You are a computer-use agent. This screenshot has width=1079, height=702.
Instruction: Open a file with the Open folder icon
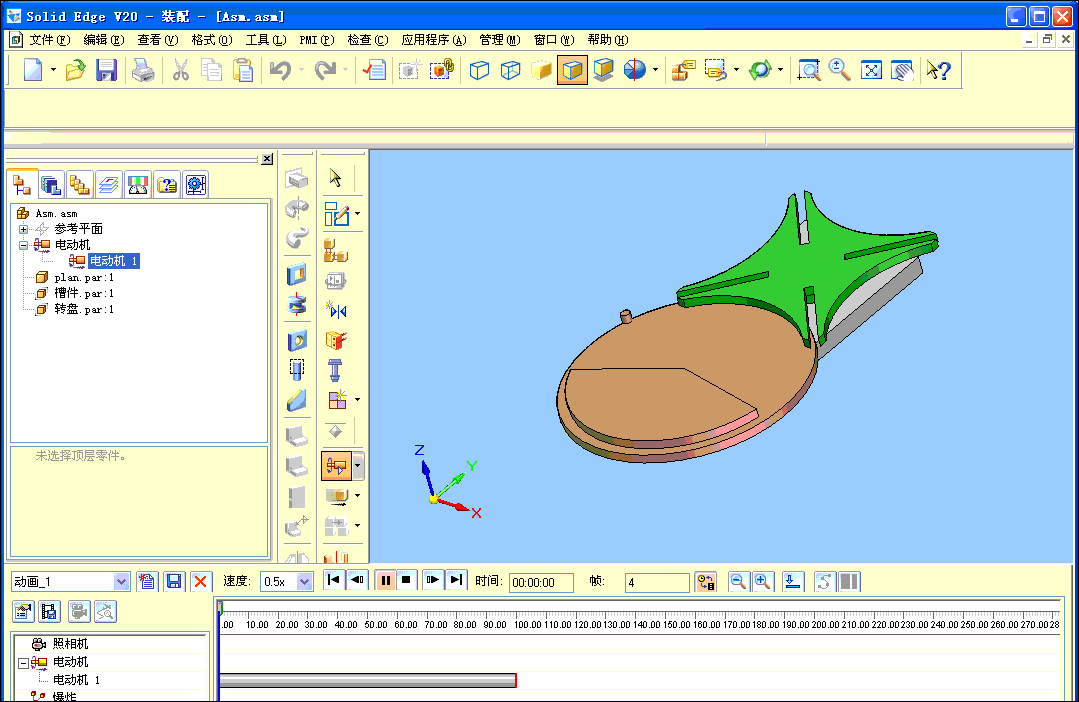click(75, 70)
